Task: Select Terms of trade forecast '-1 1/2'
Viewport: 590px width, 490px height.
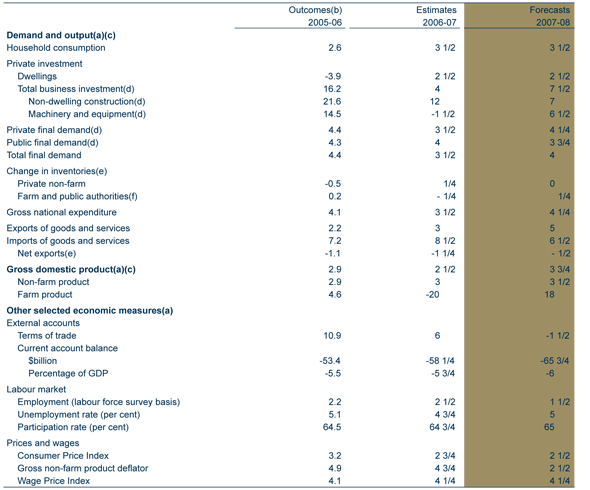Action: point(558,336)
